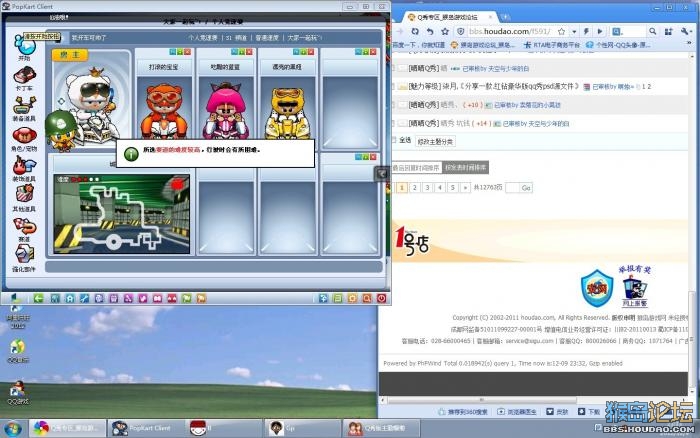Click the red power icon in PopKart toolbar

(381, 298)
